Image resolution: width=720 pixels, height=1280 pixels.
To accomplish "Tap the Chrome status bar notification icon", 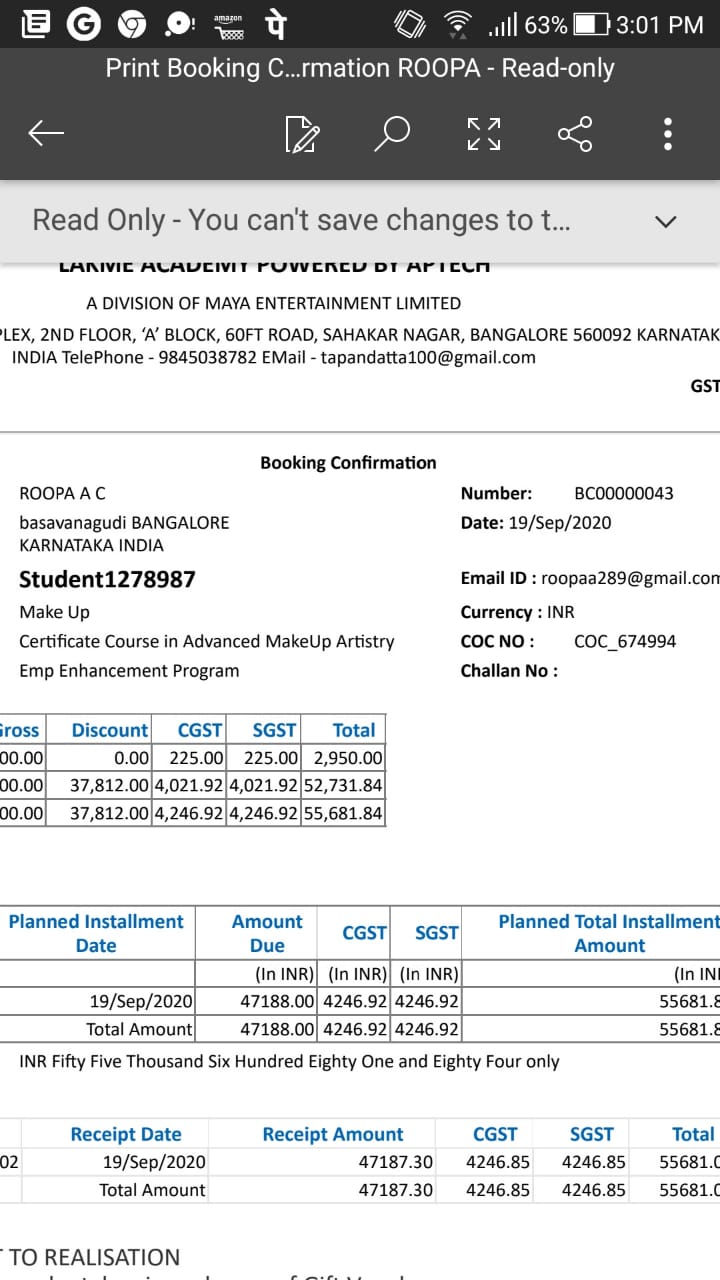I will click(x=132, y=25).
